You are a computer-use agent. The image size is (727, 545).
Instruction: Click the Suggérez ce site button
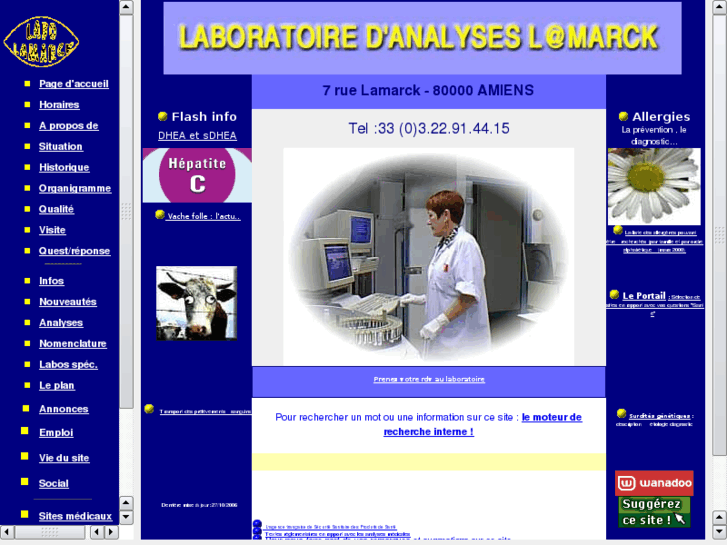[x=654, y=512]
